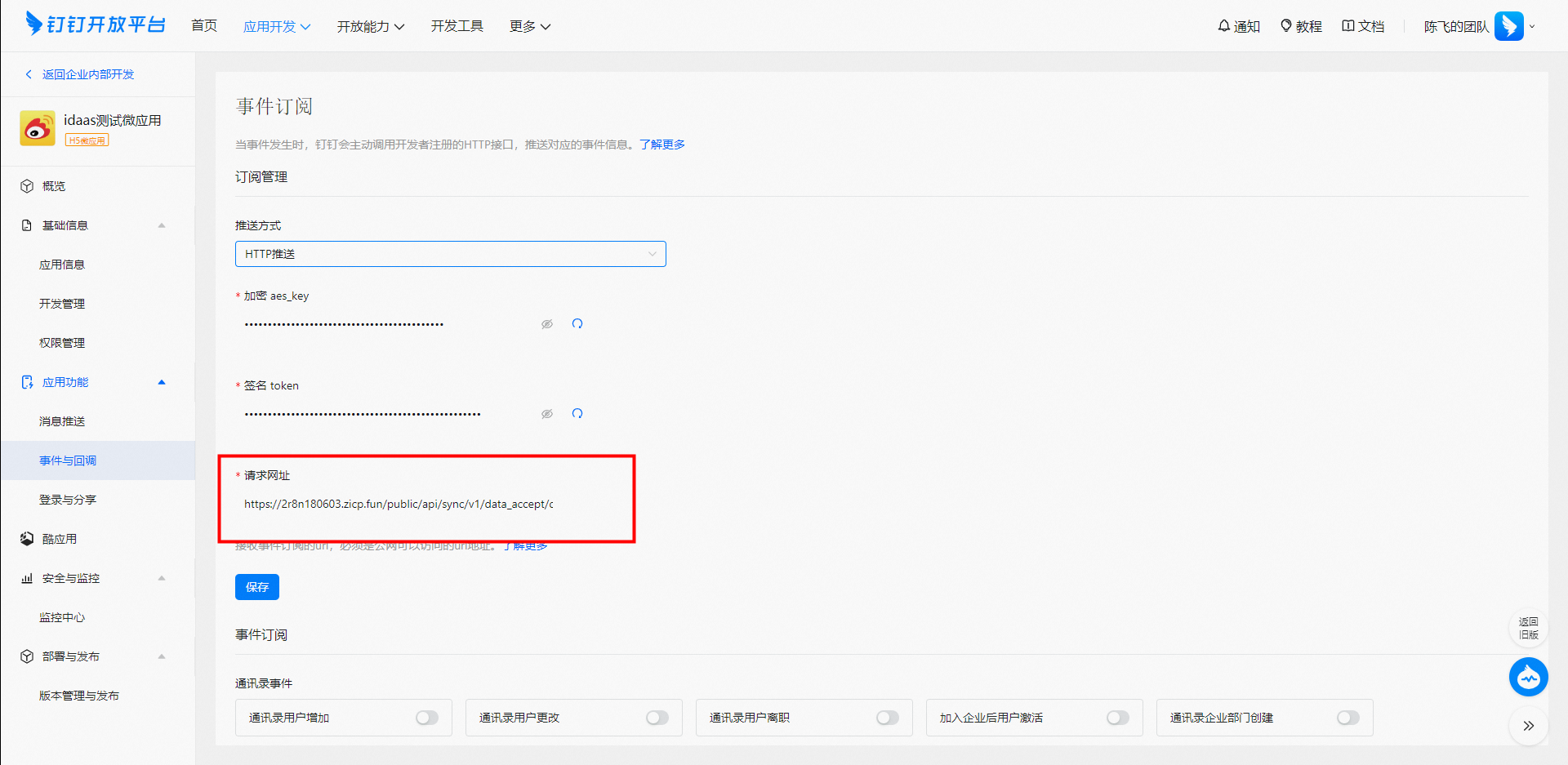Open the 教程 tutorial icon
Screen dimensions: 1568x765
point(1286,26)
